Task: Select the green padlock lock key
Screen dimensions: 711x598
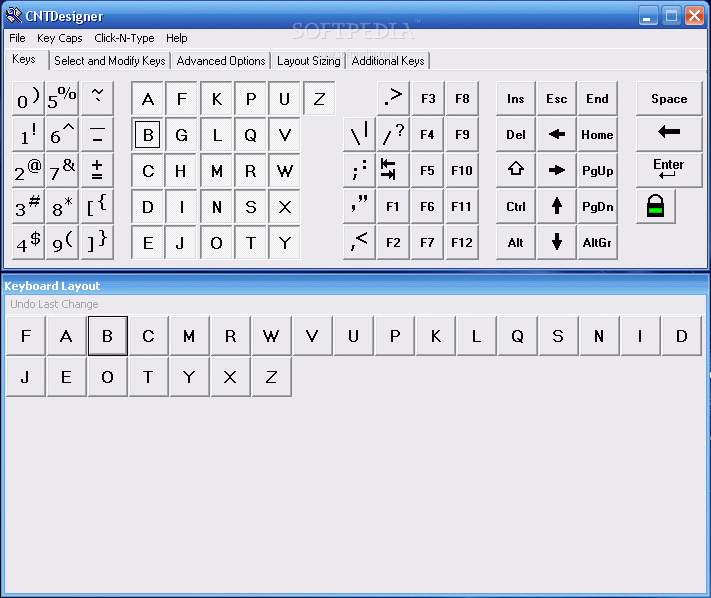Action: (655, 206)
